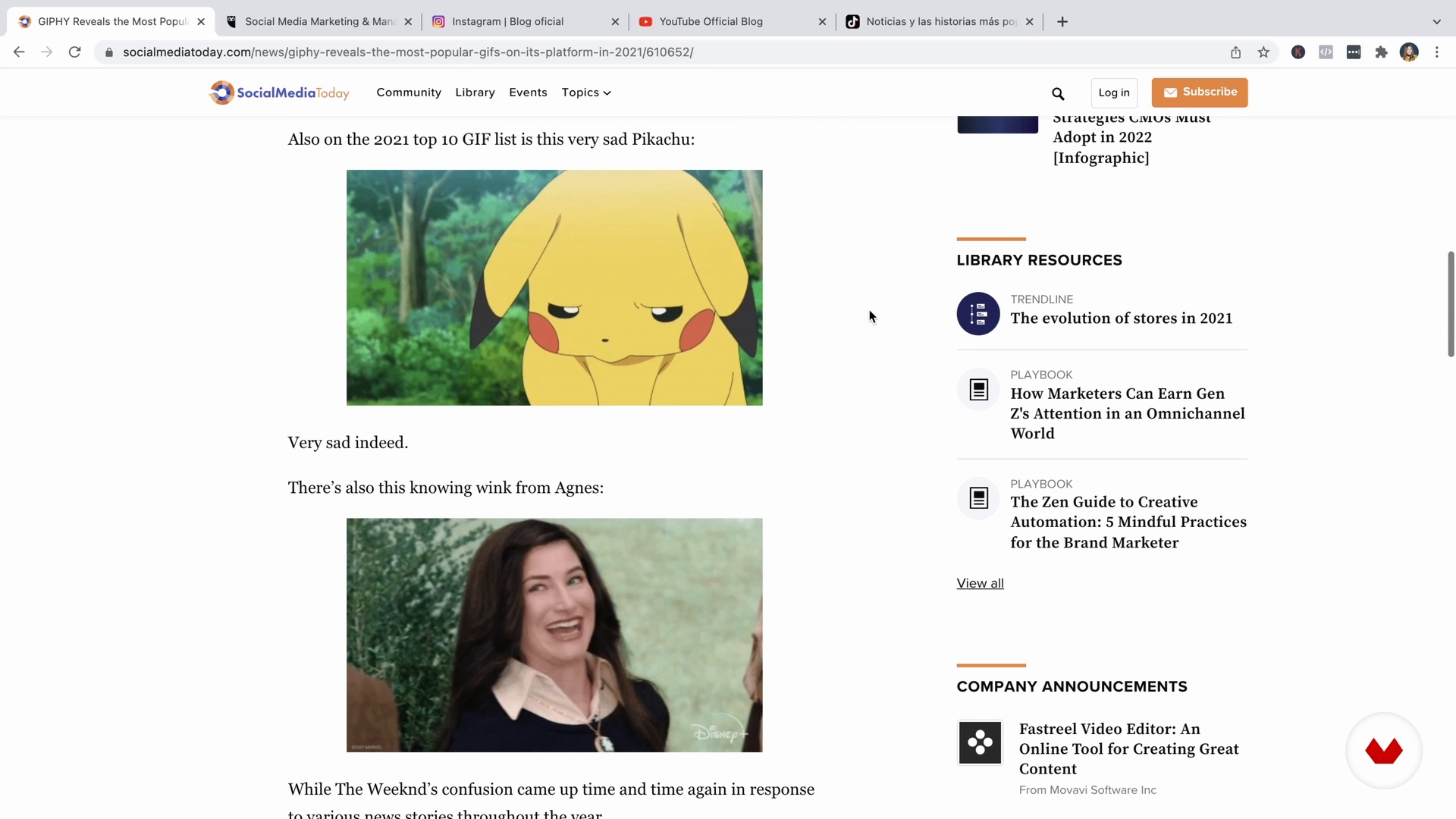
Task: Open a new tab with the plus icon
Action: (x=1062, y=22)
